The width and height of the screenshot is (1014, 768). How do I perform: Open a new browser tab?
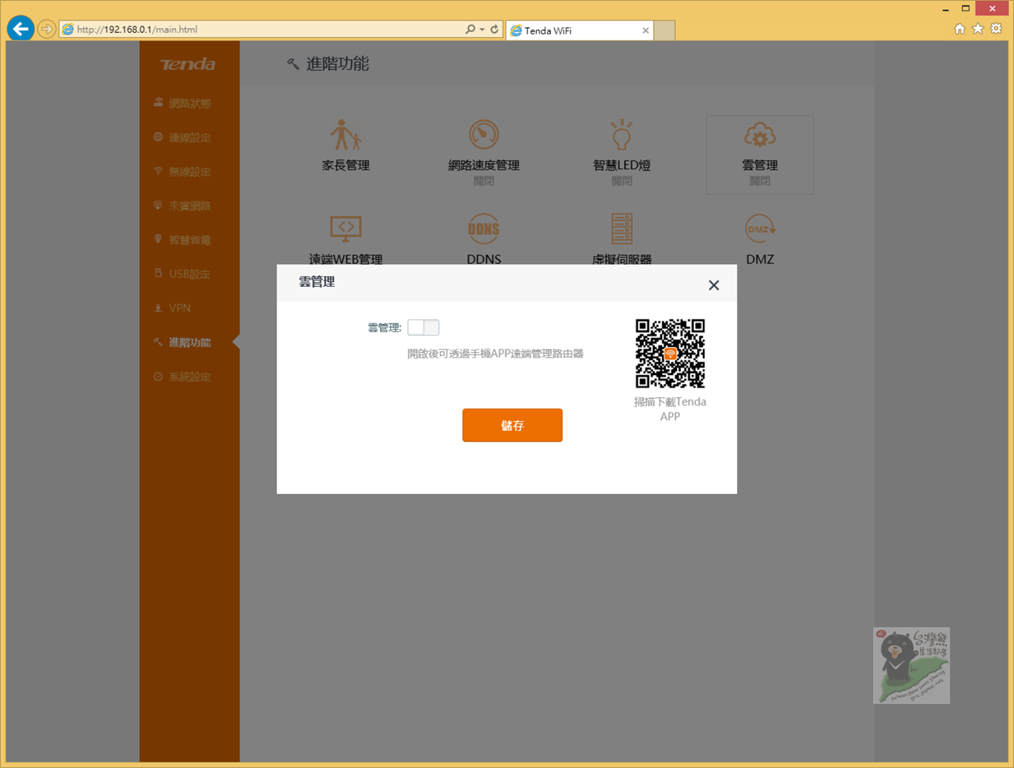tap(664, 30)
